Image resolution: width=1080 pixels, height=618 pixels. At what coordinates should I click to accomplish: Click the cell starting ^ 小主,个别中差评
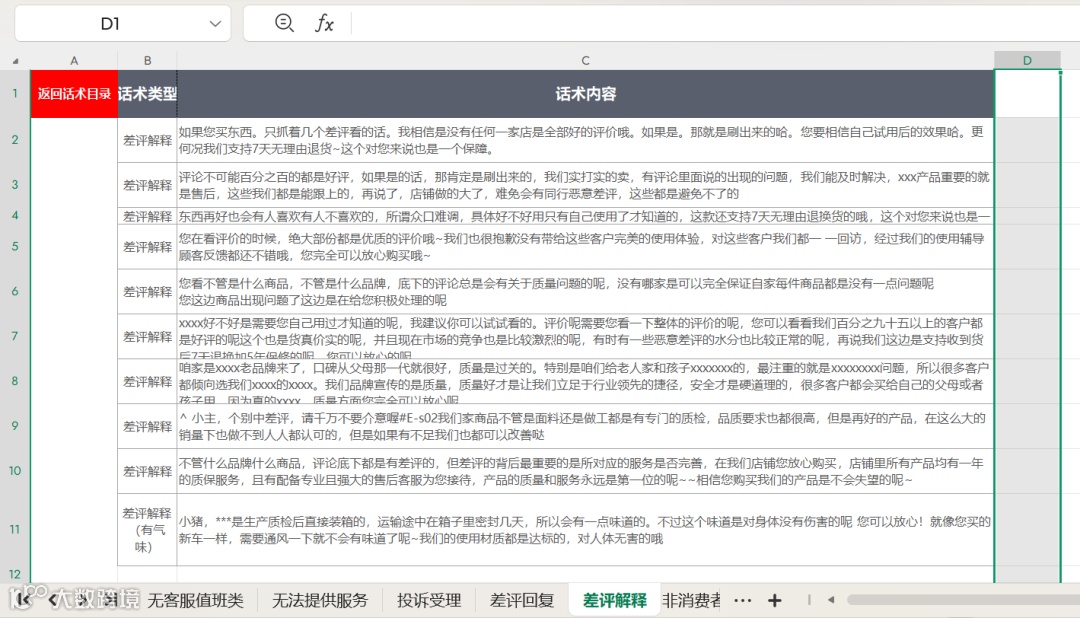(585, 426)
